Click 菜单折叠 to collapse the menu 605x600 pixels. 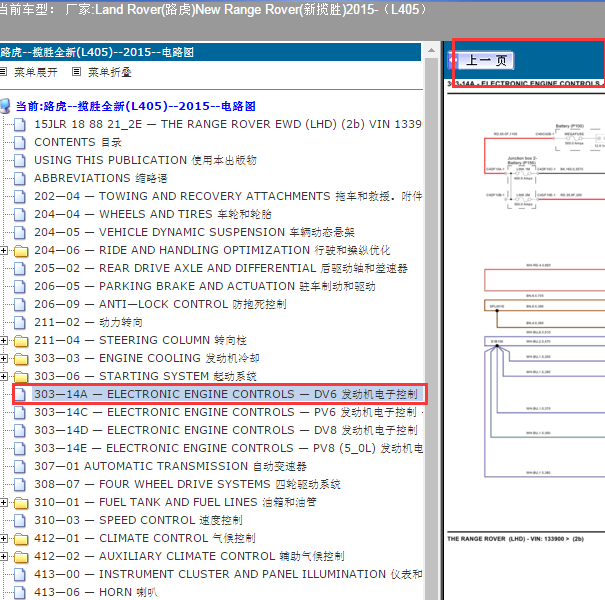click(x=110, y=72)
